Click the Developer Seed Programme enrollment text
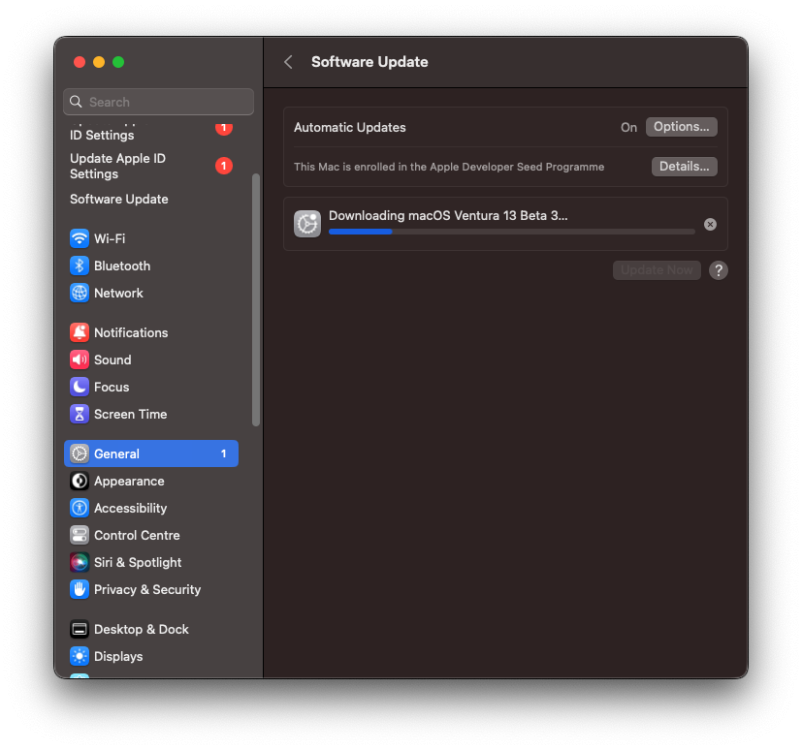Viewport: 802px width, 750px height. [x=449, y=167]
